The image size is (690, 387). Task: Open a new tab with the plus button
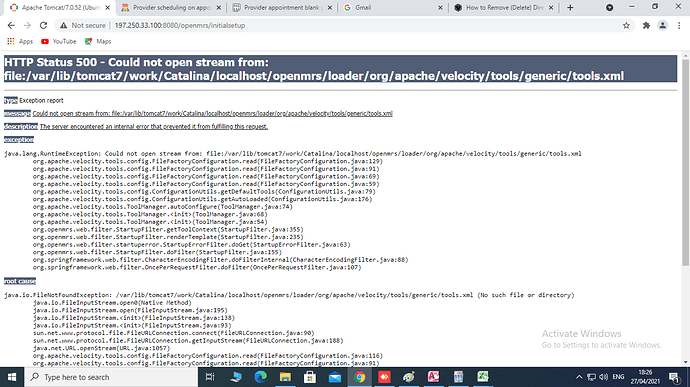click(570, 7)
